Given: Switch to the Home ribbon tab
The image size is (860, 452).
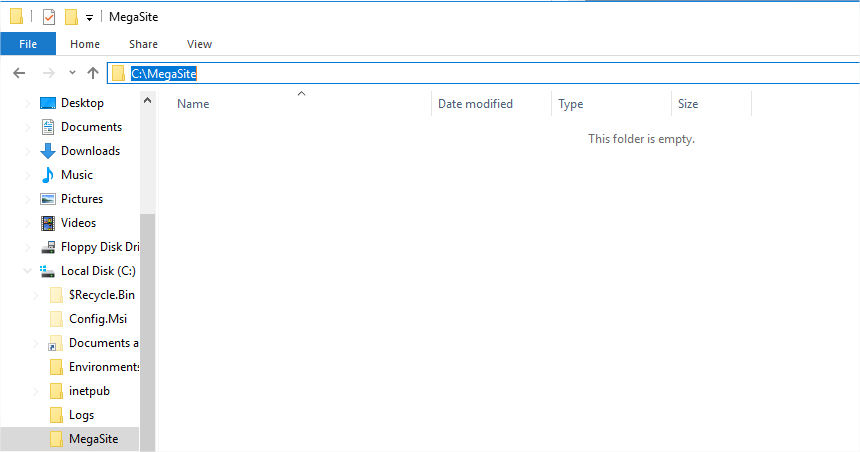Looking at the screenshot, I should pos(85,44).
